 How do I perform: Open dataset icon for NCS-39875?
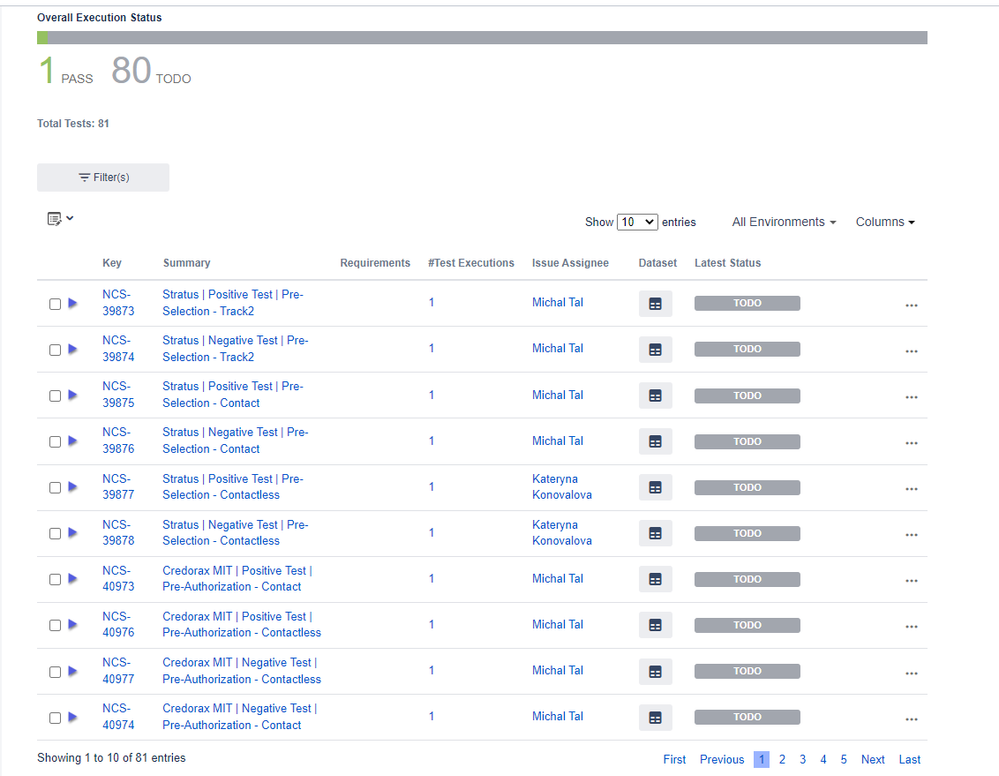655,396
